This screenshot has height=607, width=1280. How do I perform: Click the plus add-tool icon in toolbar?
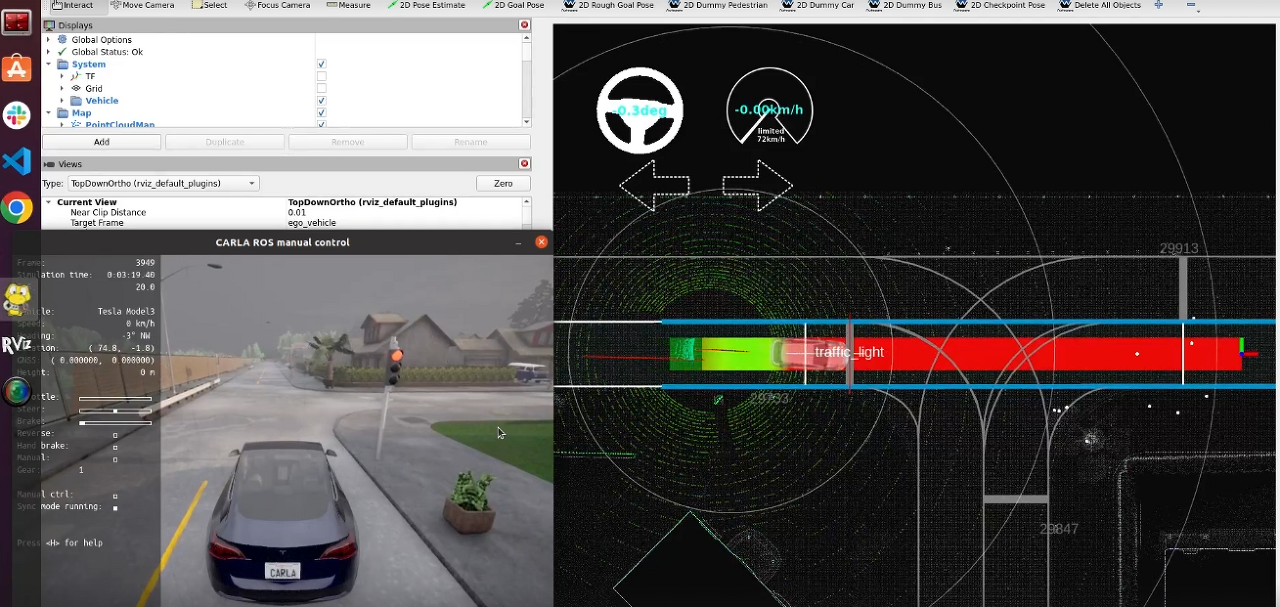1158,5
